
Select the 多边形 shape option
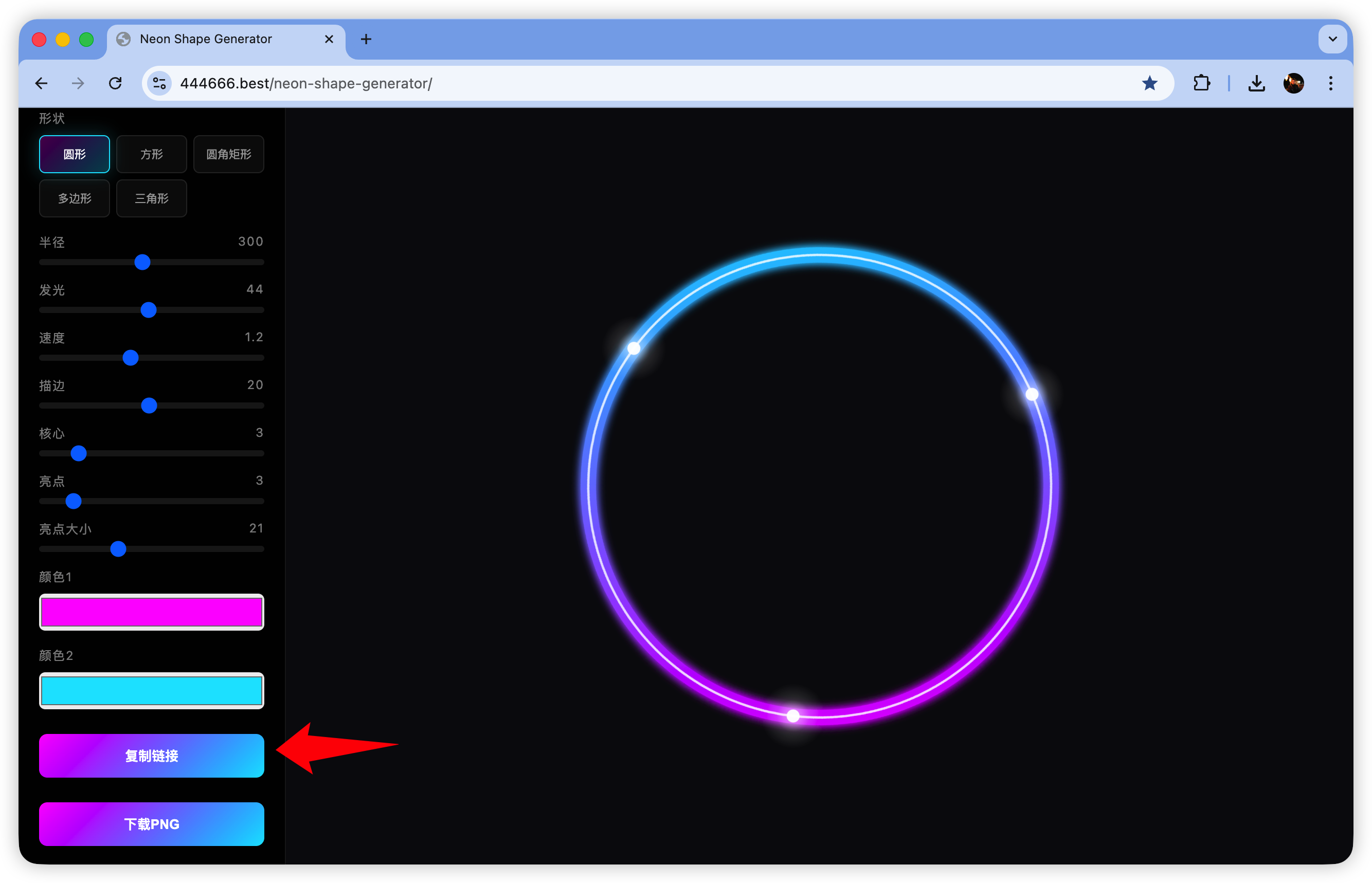[75, 198]
